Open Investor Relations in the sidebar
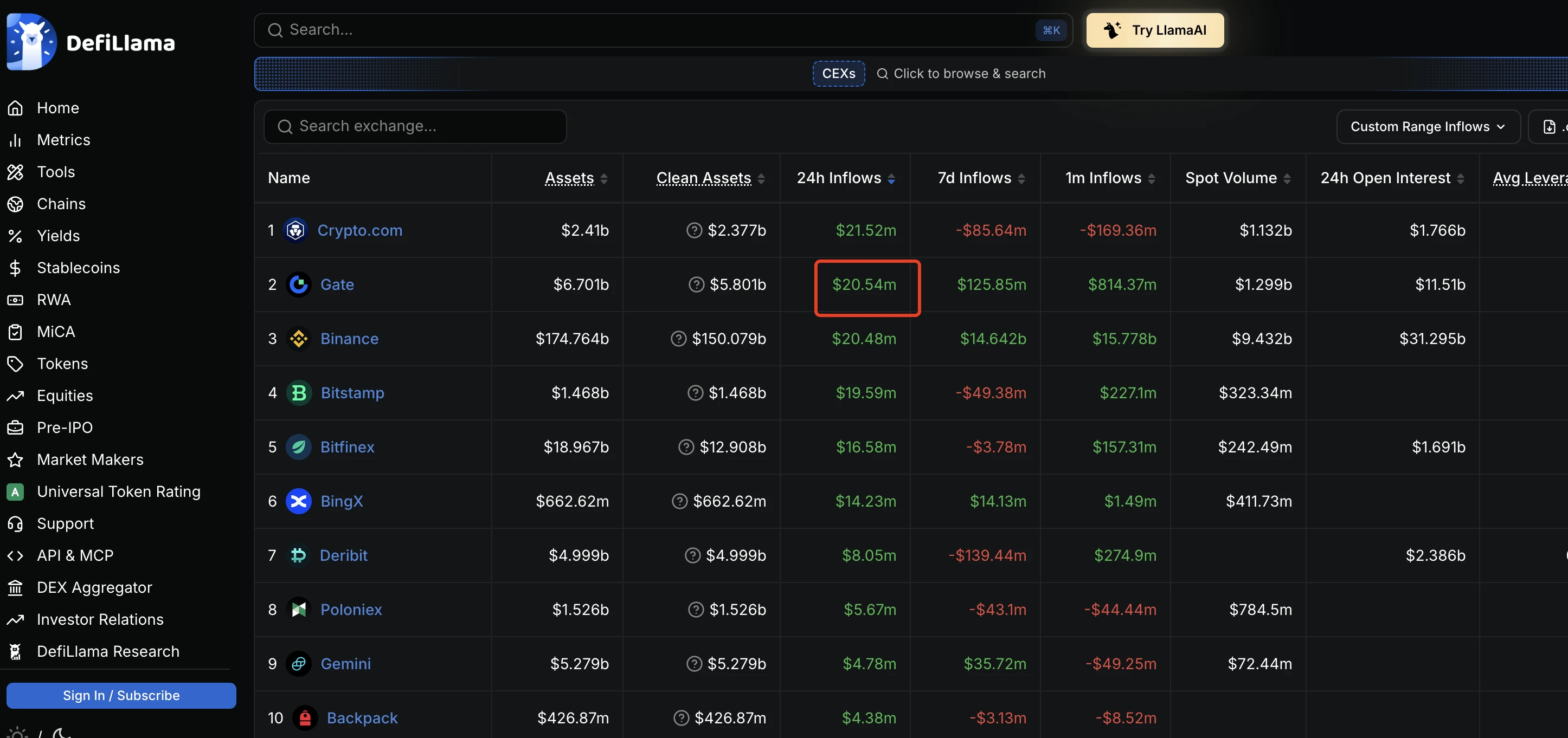This screenshot has height=738, width=1568. point(100,620)
